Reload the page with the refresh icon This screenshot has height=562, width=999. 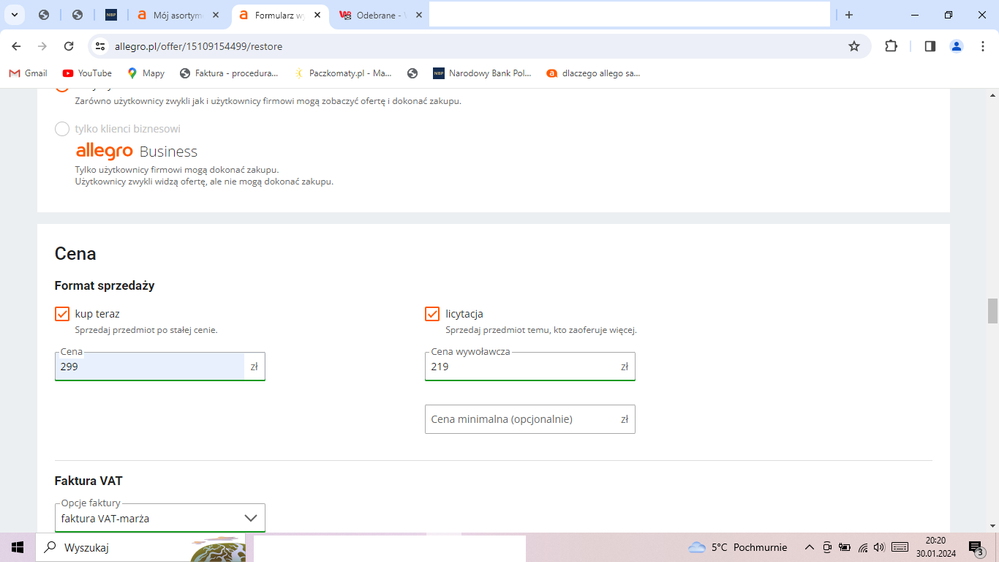pyautogui.click(x=68, y=46)
